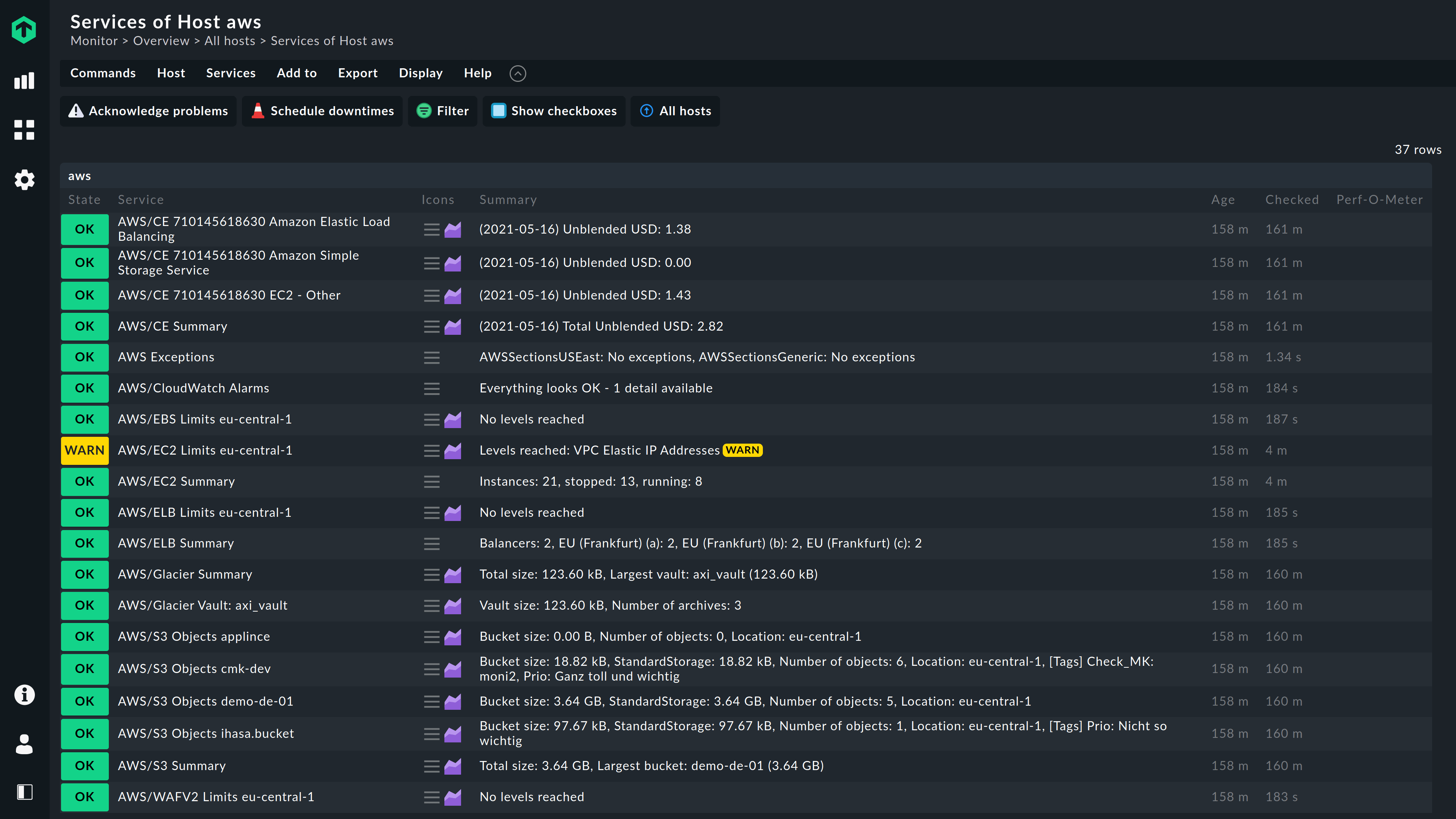1456x819 pixels.
Task: Open graph icon for AWS/ELB Limits eu-central-1
Action: pyautogui.click(x=453, y=513)
